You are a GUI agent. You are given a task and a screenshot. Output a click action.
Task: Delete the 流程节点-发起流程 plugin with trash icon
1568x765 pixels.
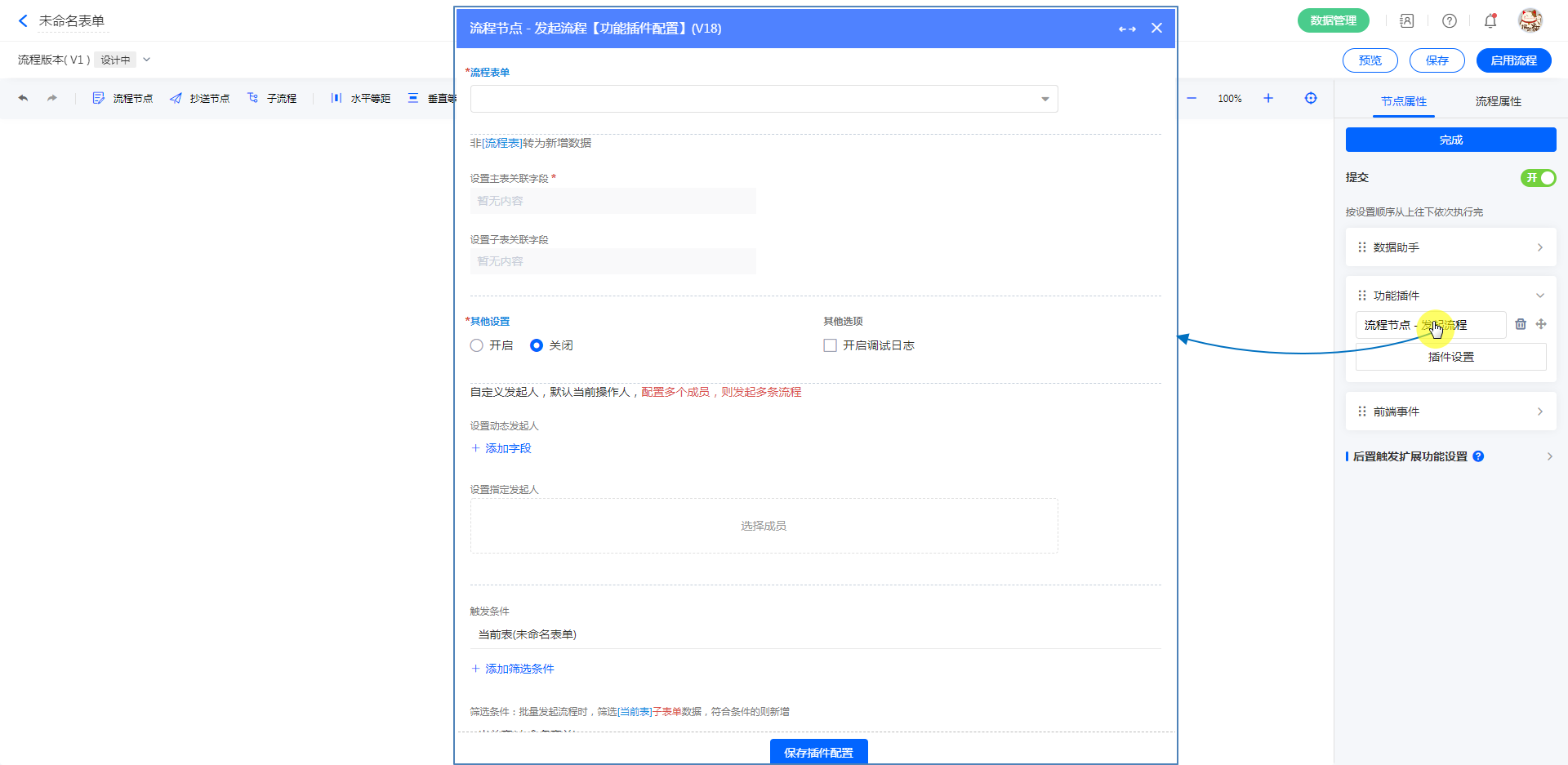[x=1520, y=324]
